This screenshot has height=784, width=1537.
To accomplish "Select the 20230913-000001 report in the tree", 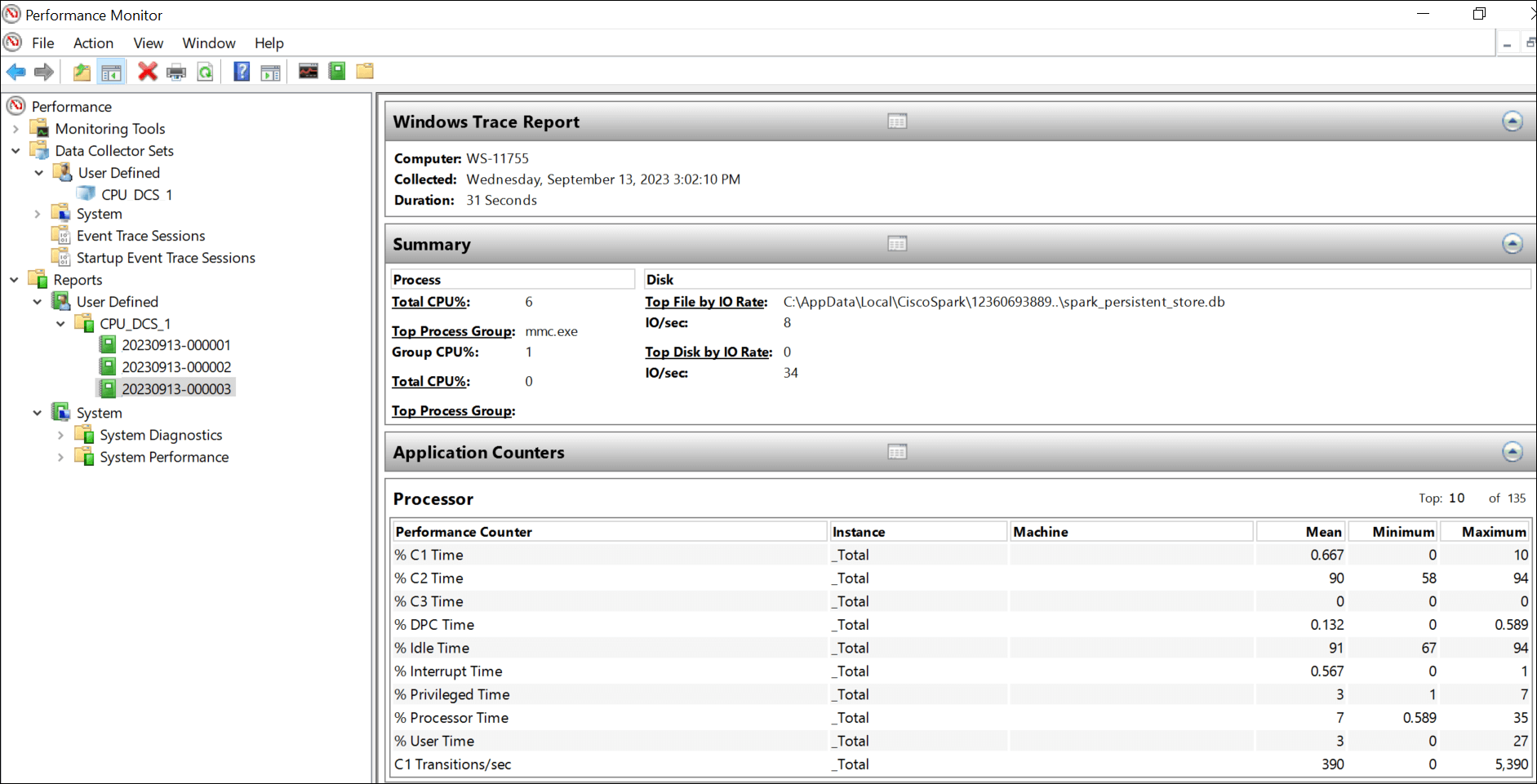I will [x=176, y=344].
